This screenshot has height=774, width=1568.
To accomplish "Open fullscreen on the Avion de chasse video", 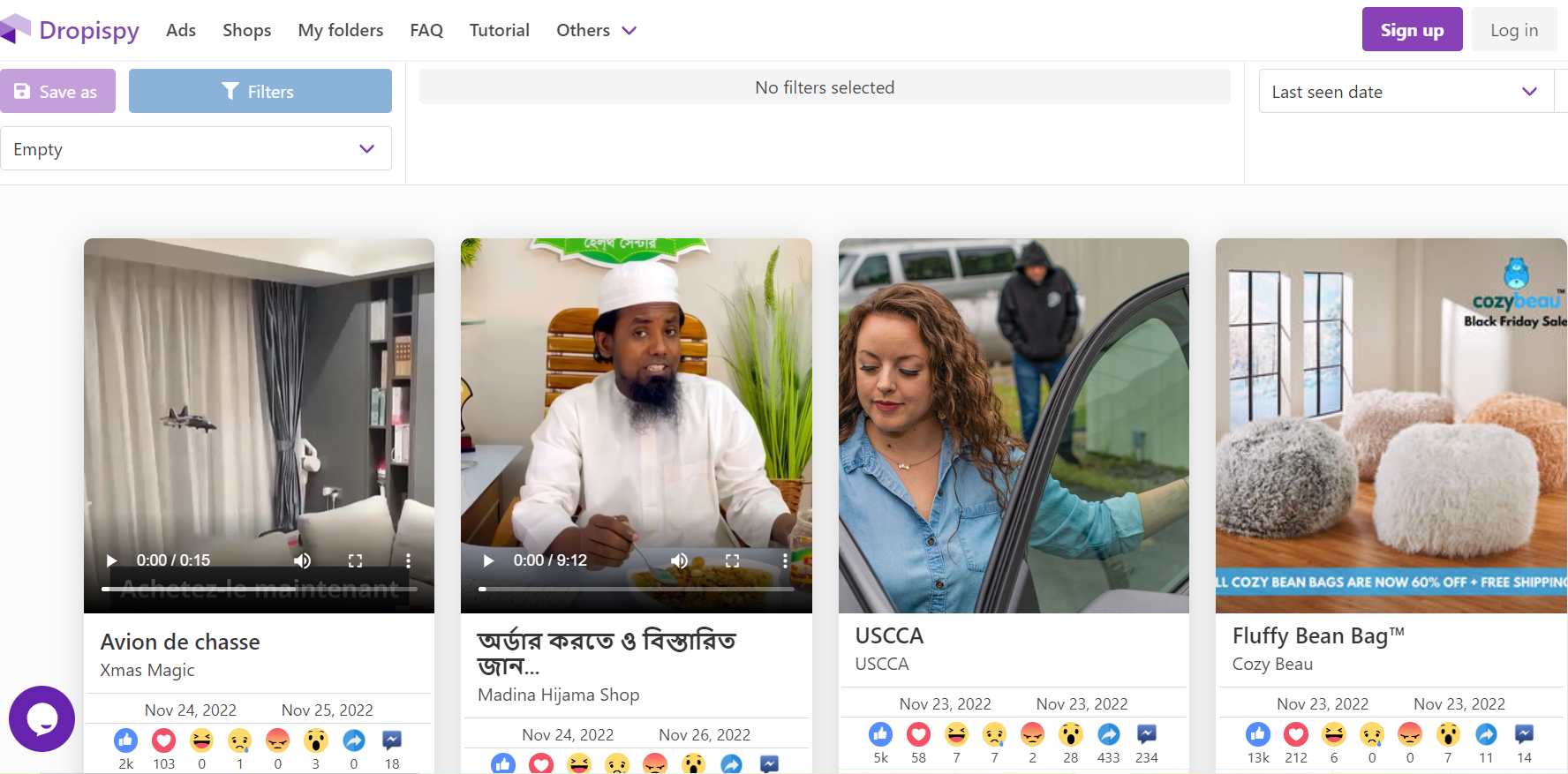I will [x=355, y=560].
